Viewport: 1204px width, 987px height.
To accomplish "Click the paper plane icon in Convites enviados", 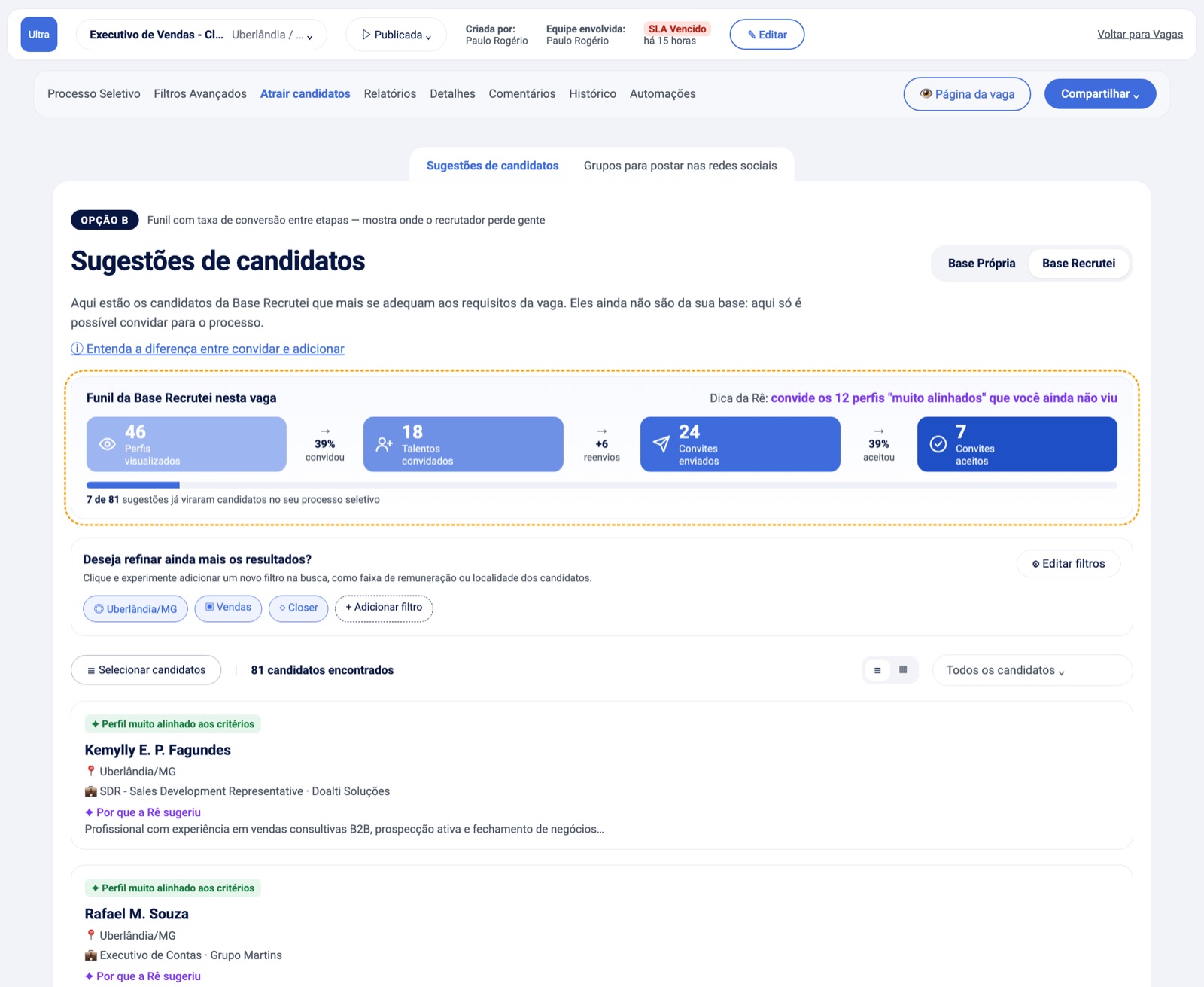I will 661,444.
